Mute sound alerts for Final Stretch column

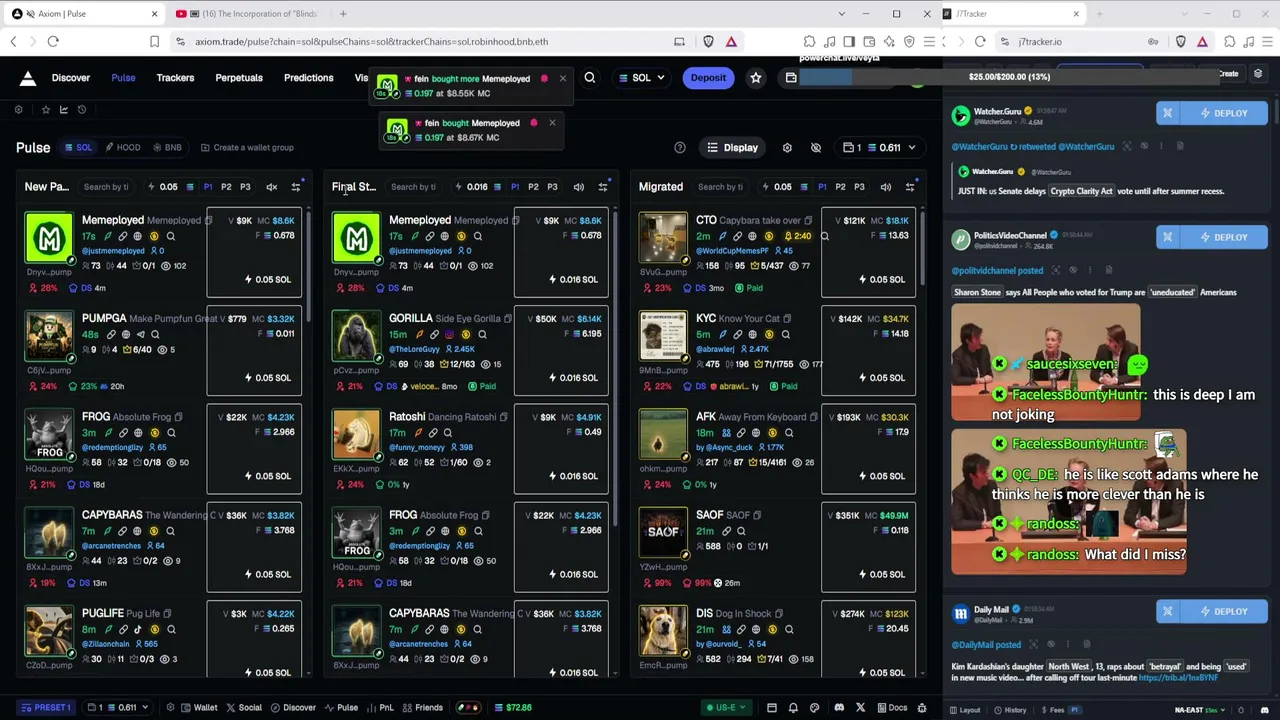pos(579,187)
